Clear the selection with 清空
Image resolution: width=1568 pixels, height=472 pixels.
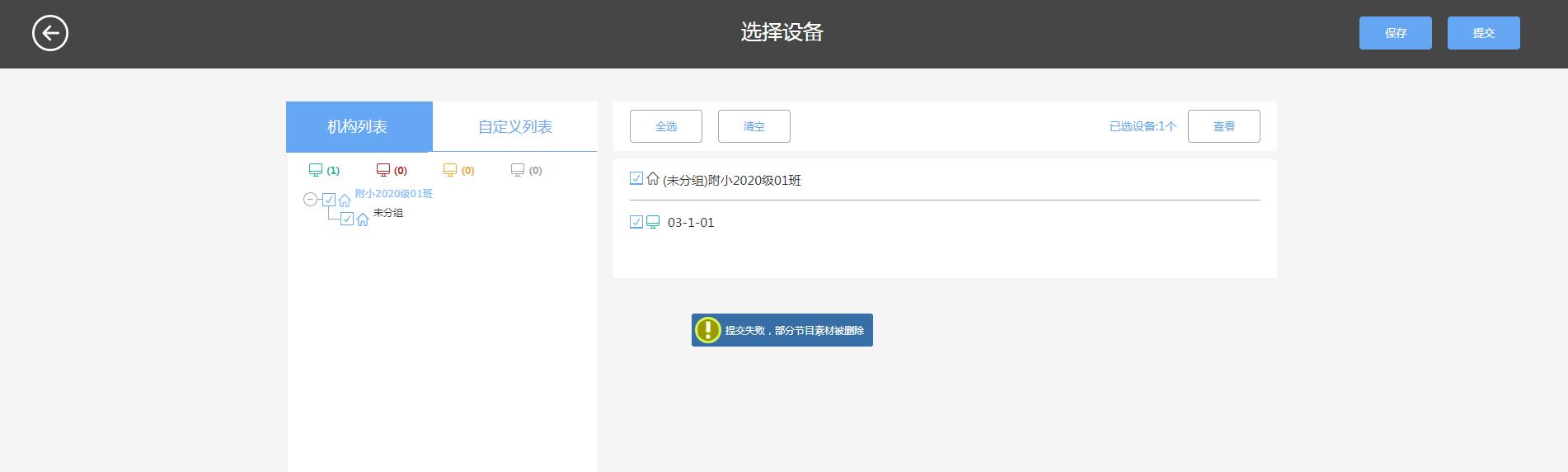pos(753,126)
